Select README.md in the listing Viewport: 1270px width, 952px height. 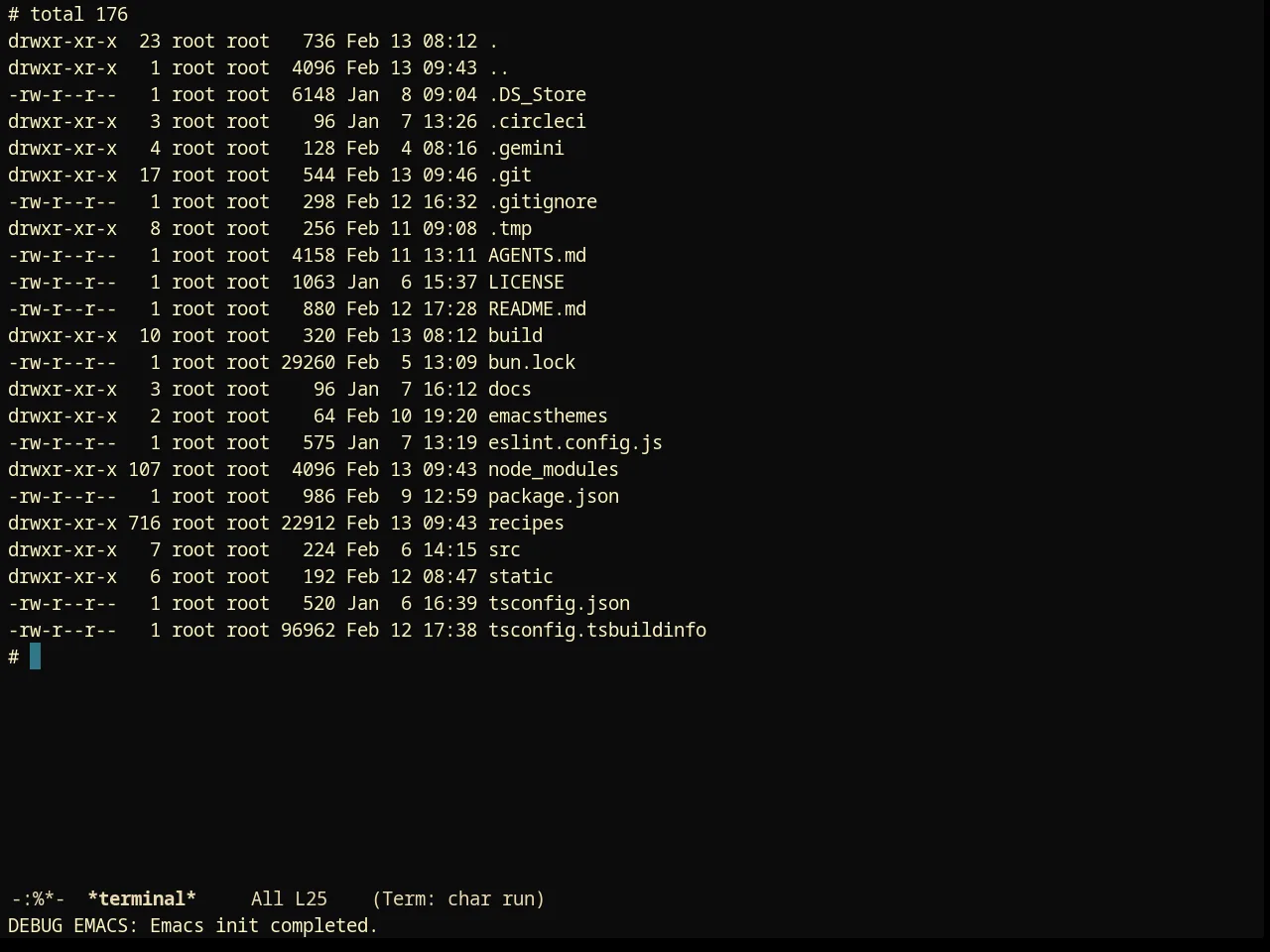[537, 308]
